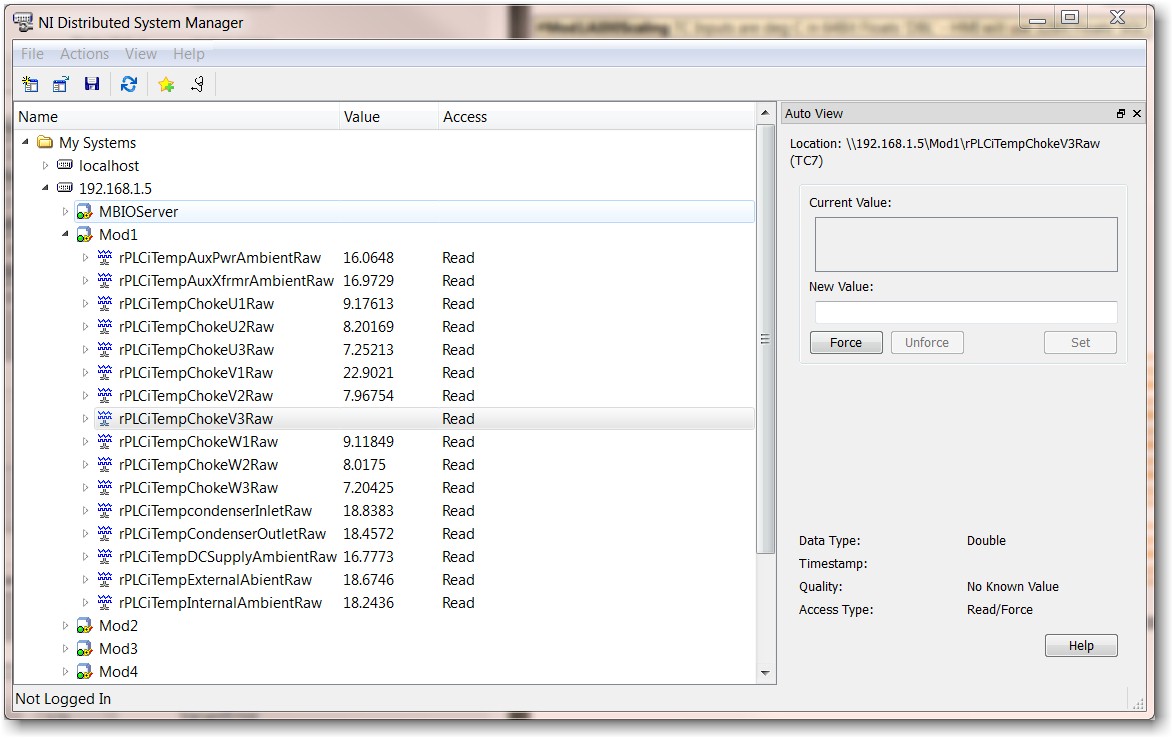
Task: Click the My Systems folder icon
Action: [46, 142]
